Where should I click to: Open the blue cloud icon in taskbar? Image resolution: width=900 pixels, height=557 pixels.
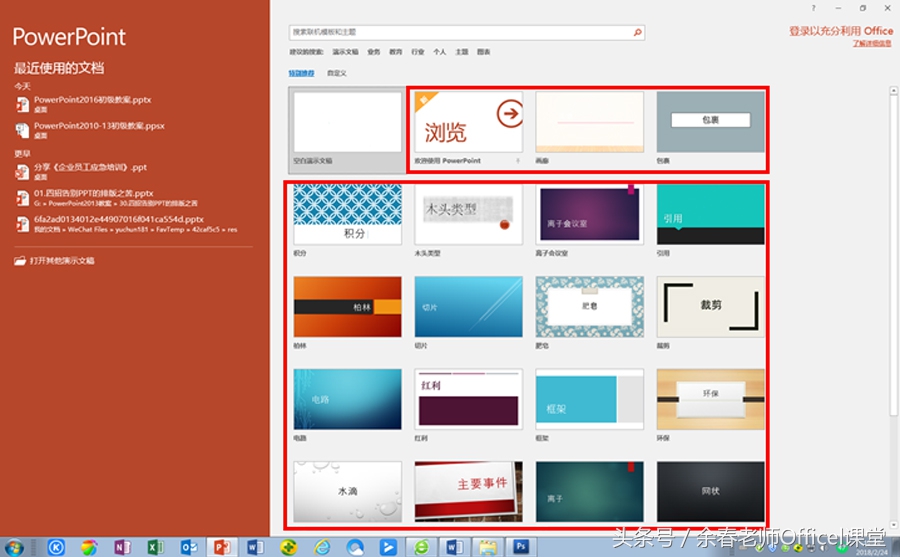(x=355, y=547)
